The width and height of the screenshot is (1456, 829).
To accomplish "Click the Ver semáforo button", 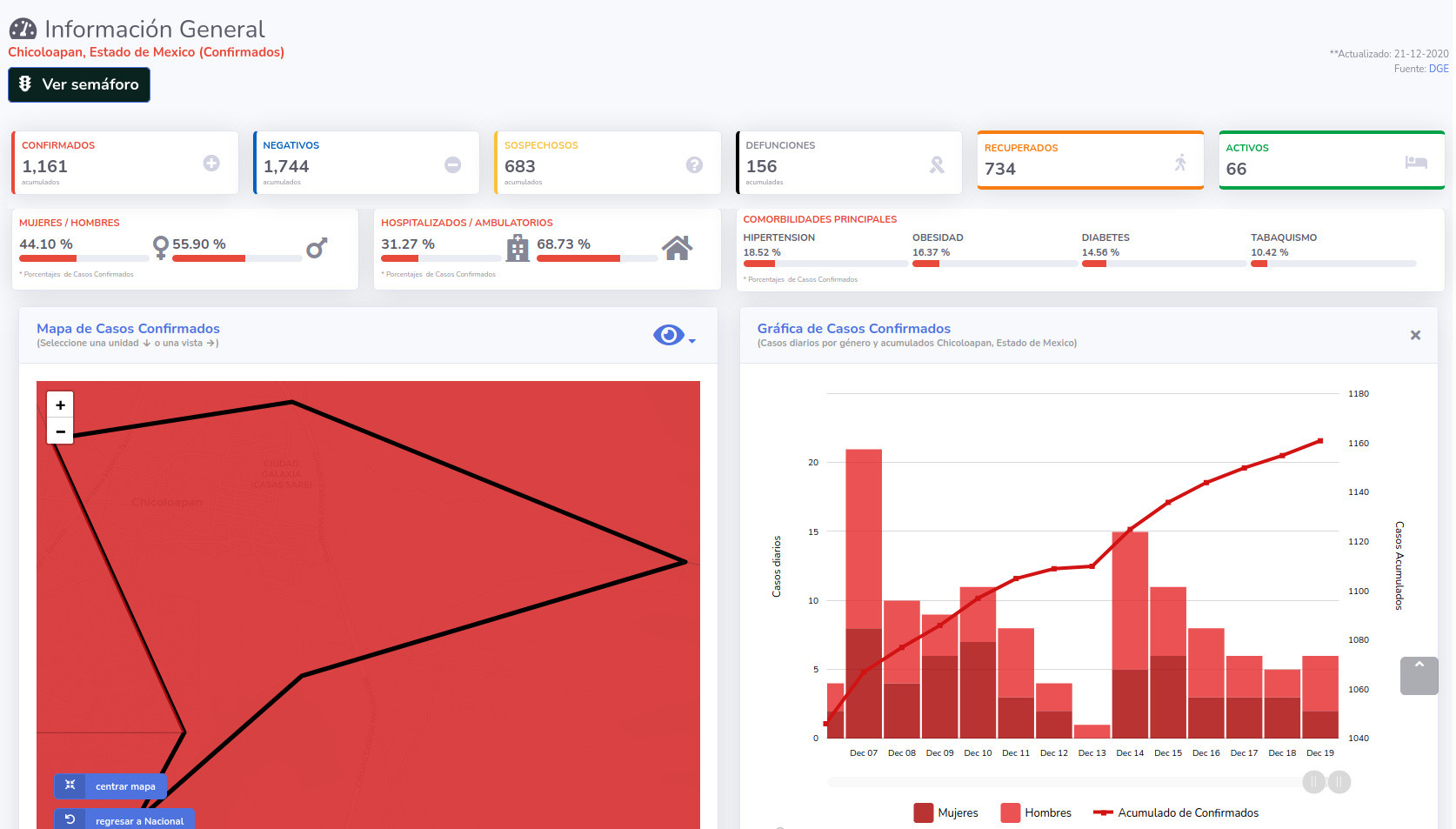I will coord(79,84).
